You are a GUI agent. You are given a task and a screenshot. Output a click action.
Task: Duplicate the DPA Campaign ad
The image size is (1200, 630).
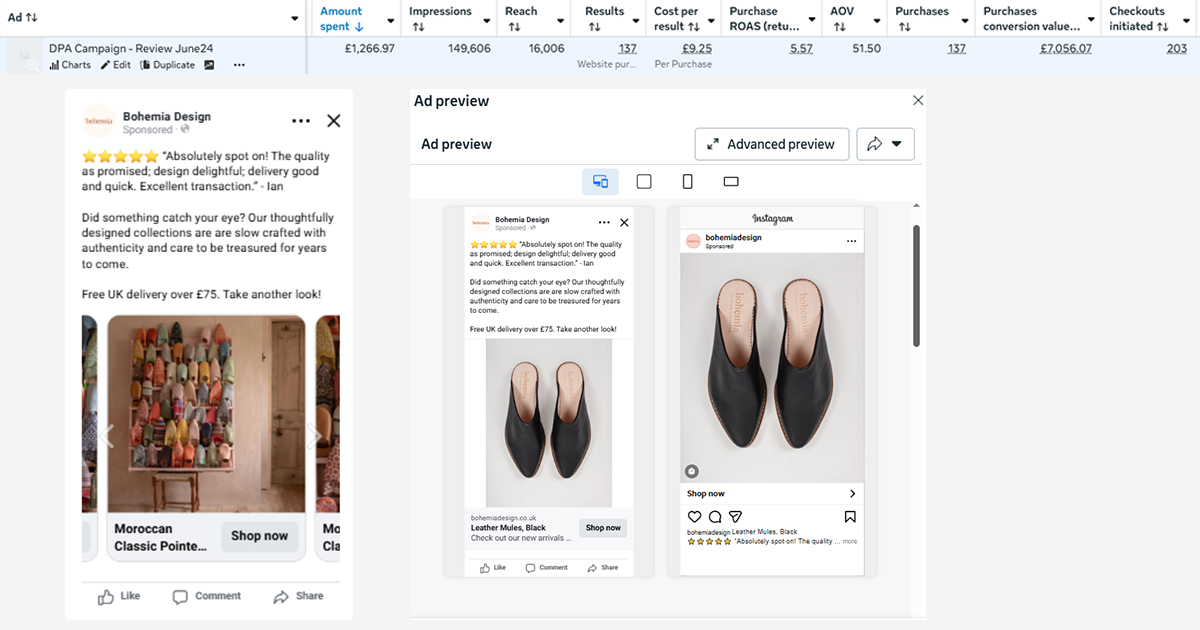tap(167, 65)
